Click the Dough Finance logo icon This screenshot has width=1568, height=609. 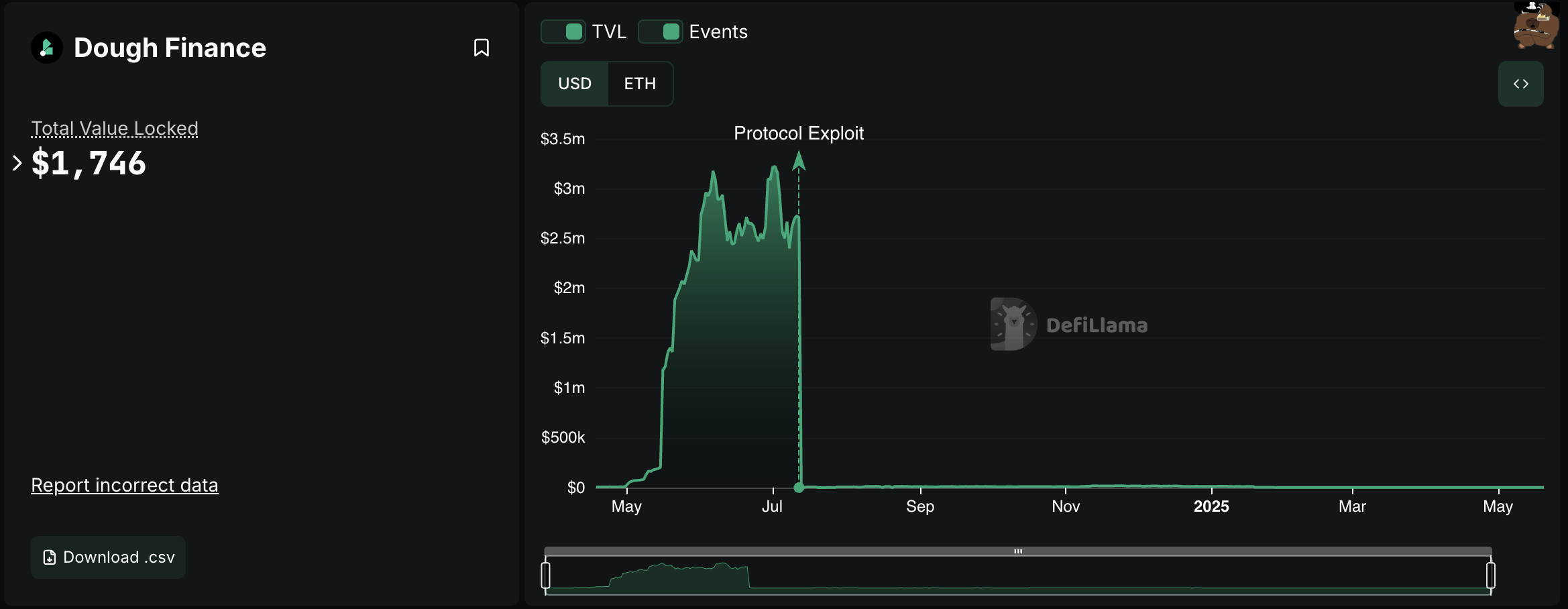pos(47,48)
